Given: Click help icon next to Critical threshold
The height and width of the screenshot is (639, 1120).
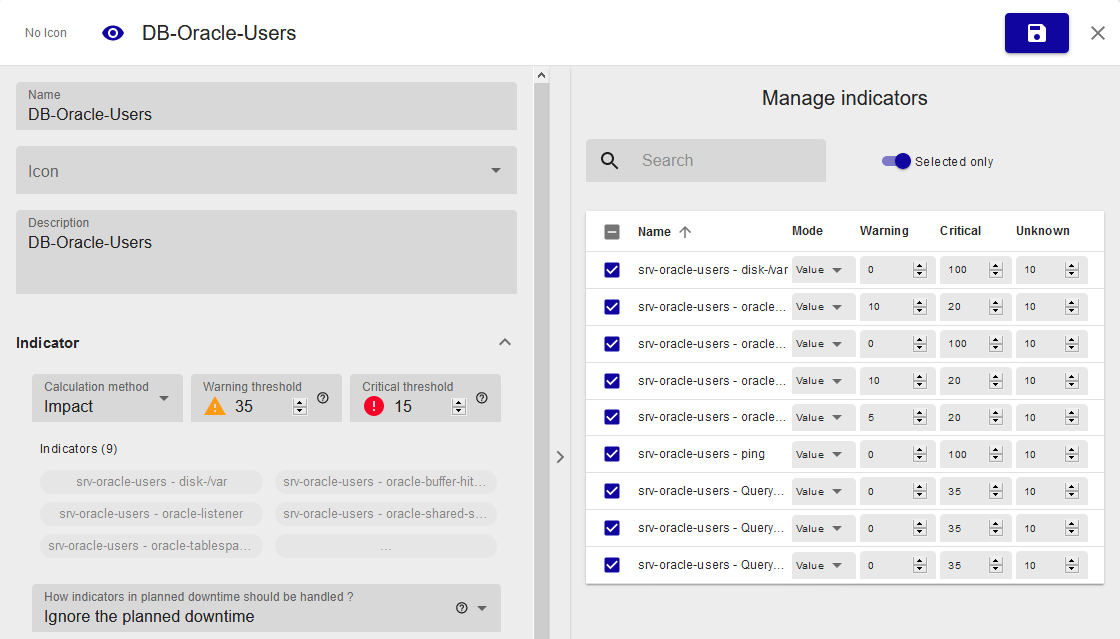Looking at the screenshot, I should point(482,398).
